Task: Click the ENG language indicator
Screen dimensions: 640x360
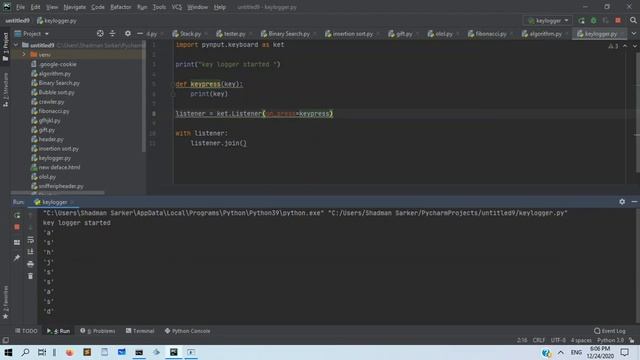Action: coord(576,352)
